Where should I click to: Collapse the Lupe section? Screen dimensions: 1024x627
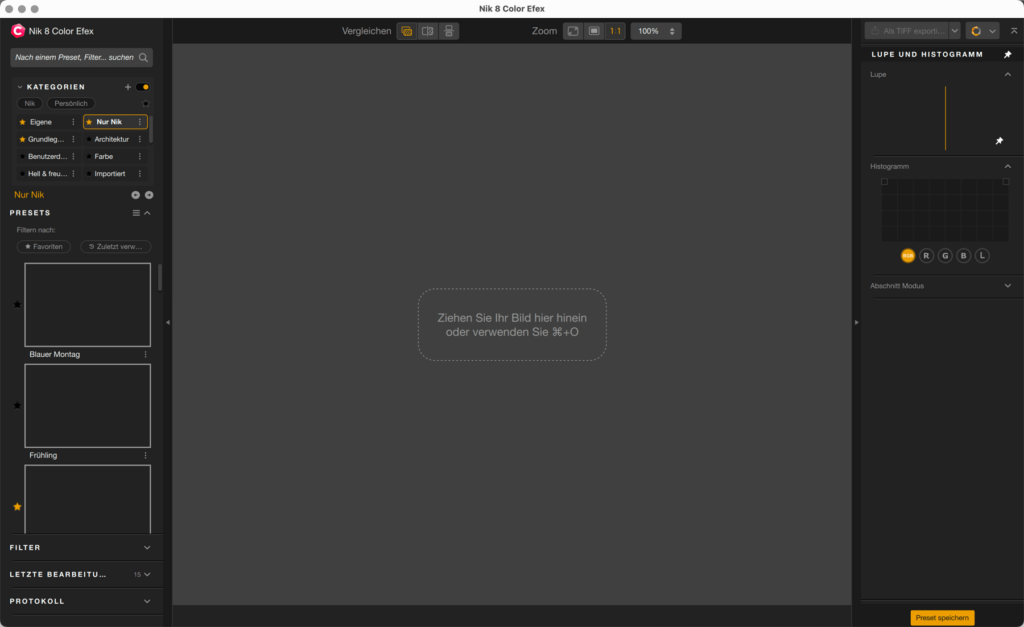[x=1008, y=74]
